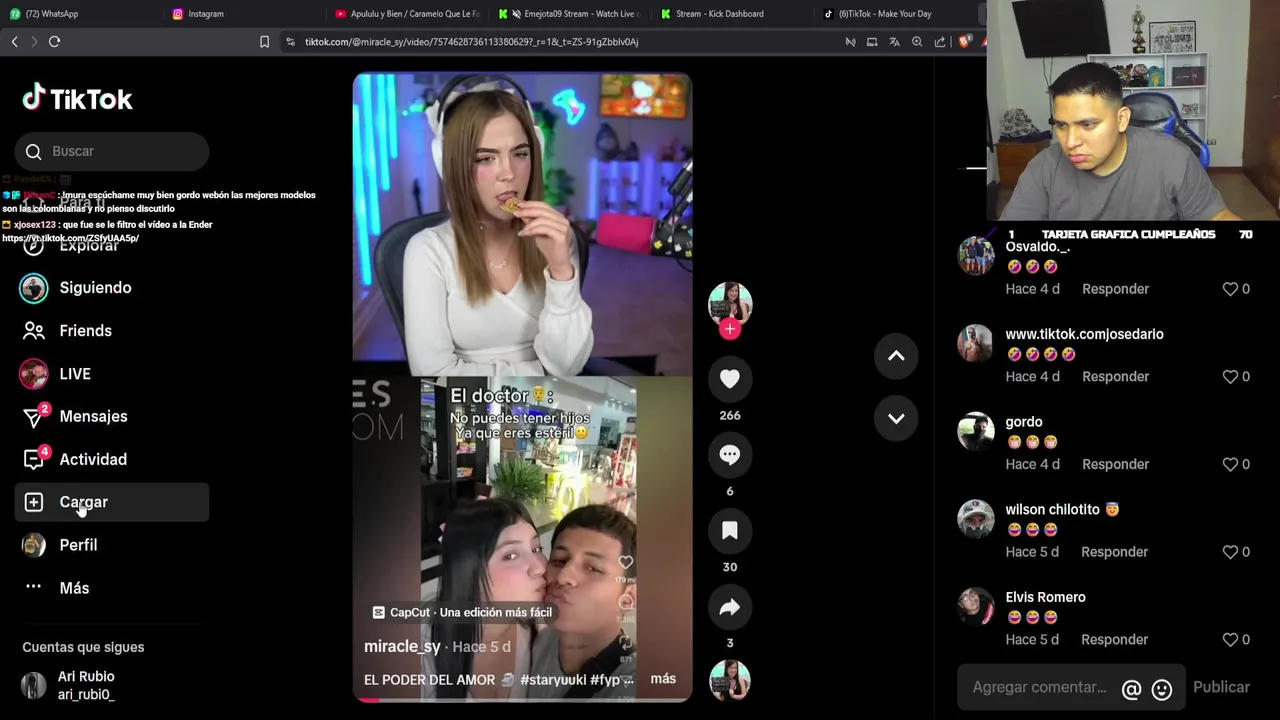Click browser back arrow

pyautogui.click(x=14, y=41)
